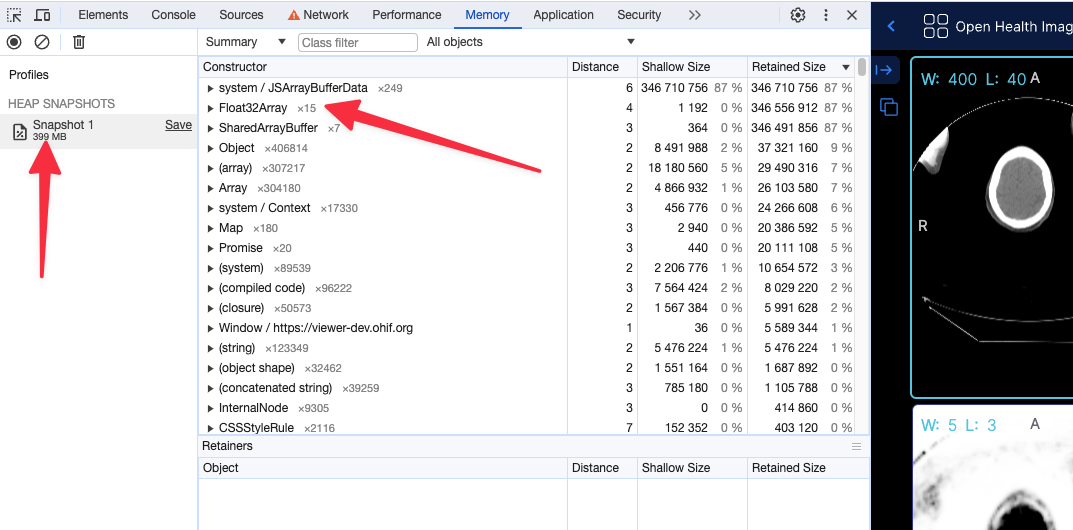Show more DevTools tabs chevron
Image resolution: width=1073 pixels, height=530 pixels.
coord(695,15)
